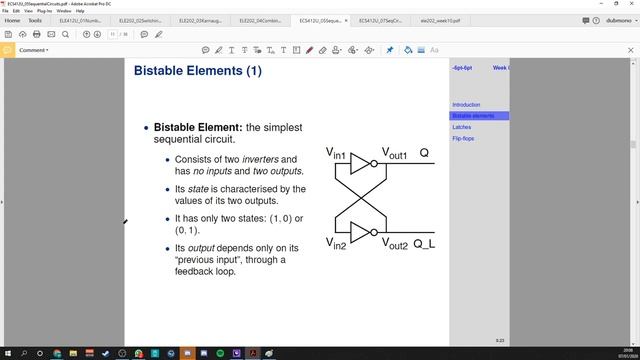Select the sticky note tool in the Comment toolbar
The height and width of the screenshot is (360, 640).
tap(206, 50)
